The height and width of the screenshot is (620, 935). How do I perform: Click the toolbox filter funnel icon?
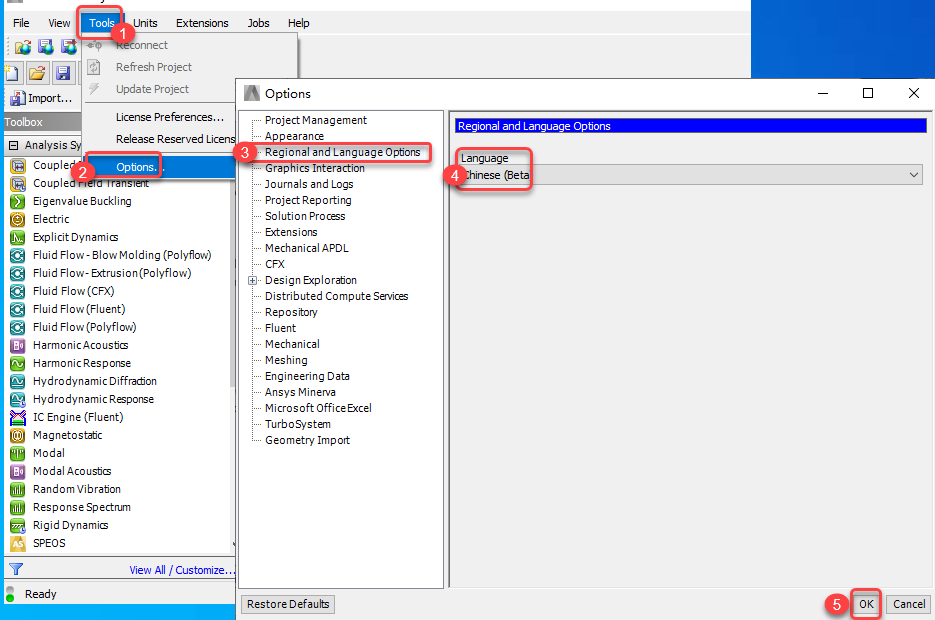(x=16, y=569)
